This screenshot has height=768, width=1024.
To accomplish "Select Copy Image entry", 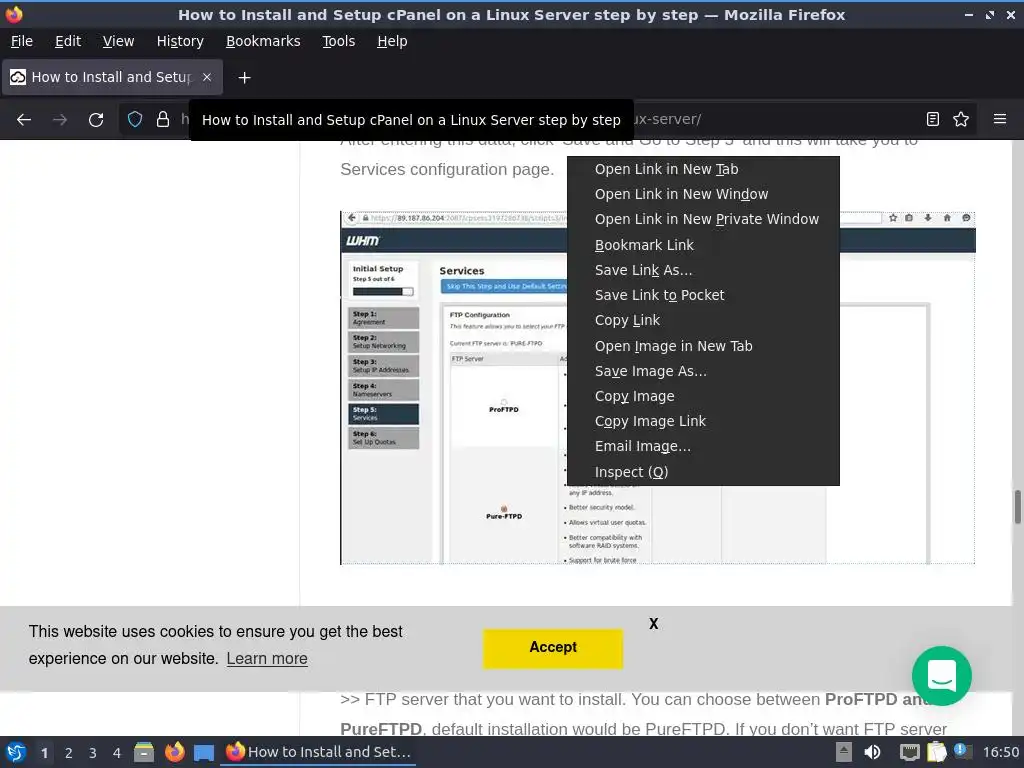I will point(703,396).
